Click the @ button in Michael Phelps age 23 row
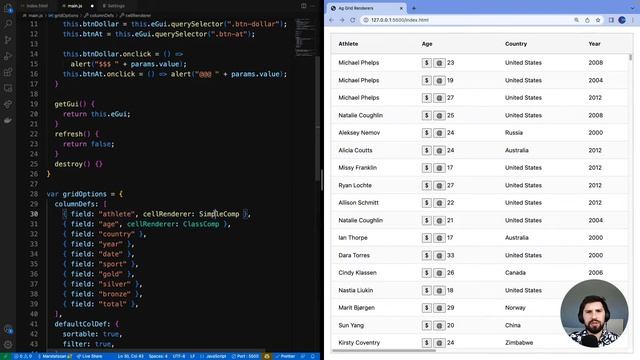Viewport: 640px width, 360px height. point(439,63)
